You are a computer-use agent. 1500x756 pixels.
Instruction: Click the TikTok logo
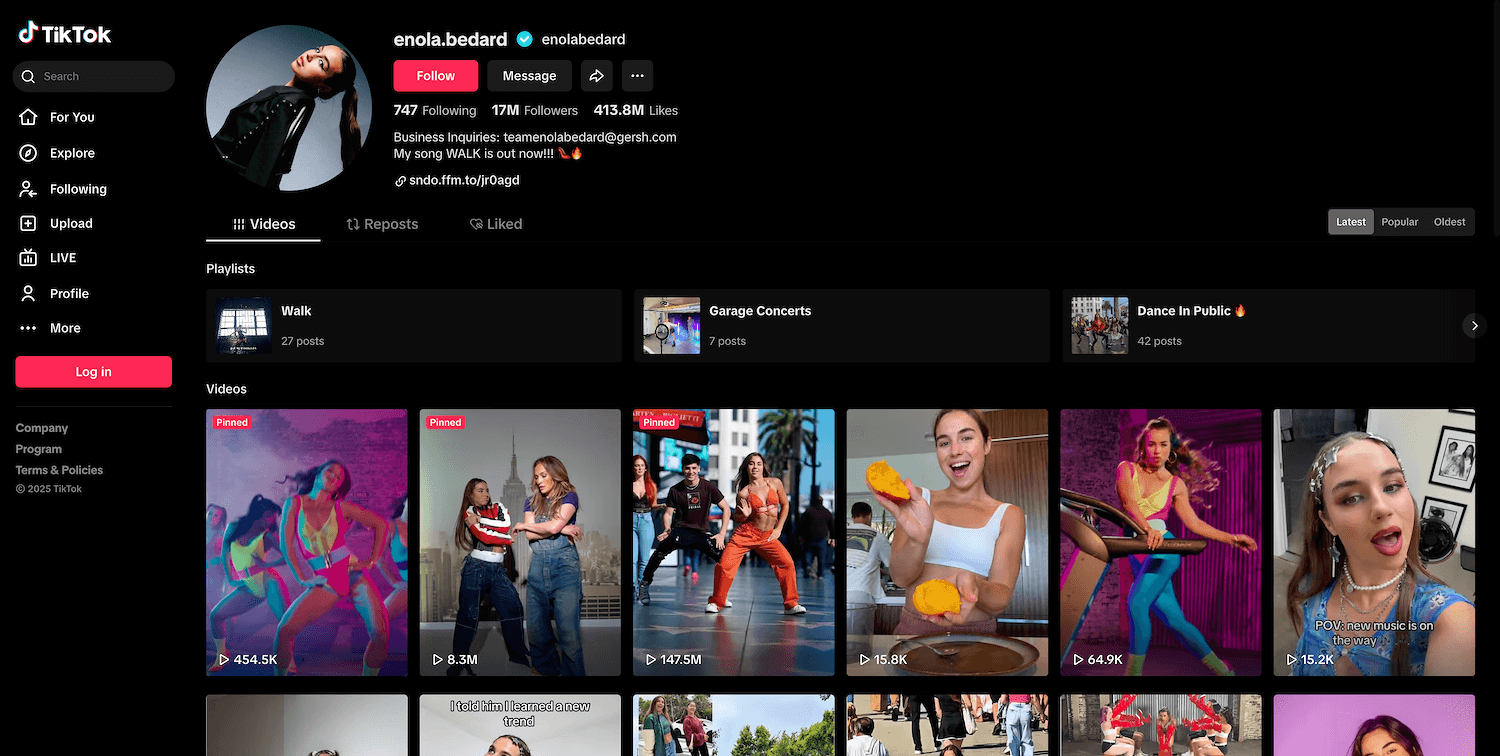tap(65, 34)
